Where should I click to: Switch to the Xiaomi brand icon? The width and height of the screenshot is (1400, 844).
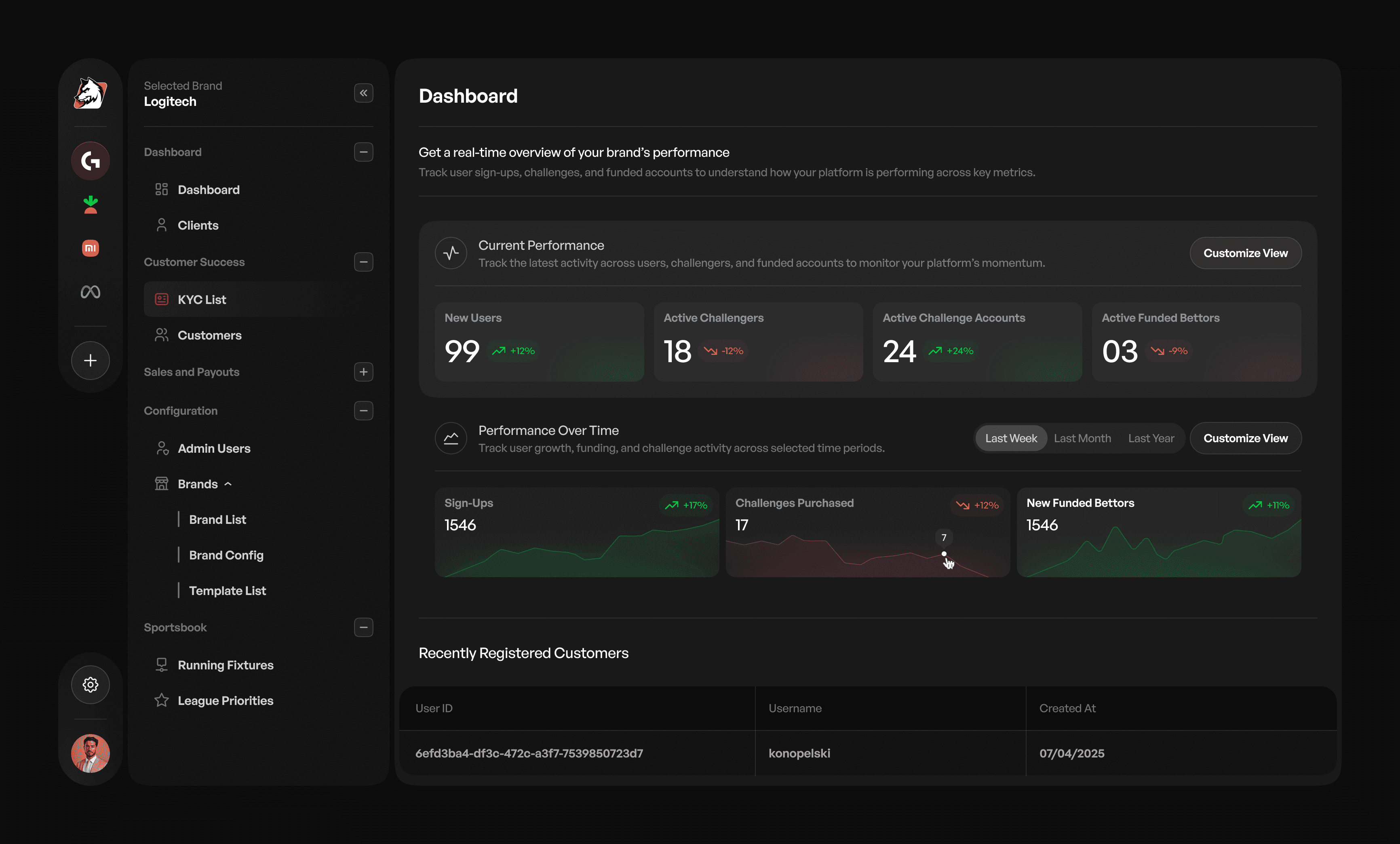point(91,248)
